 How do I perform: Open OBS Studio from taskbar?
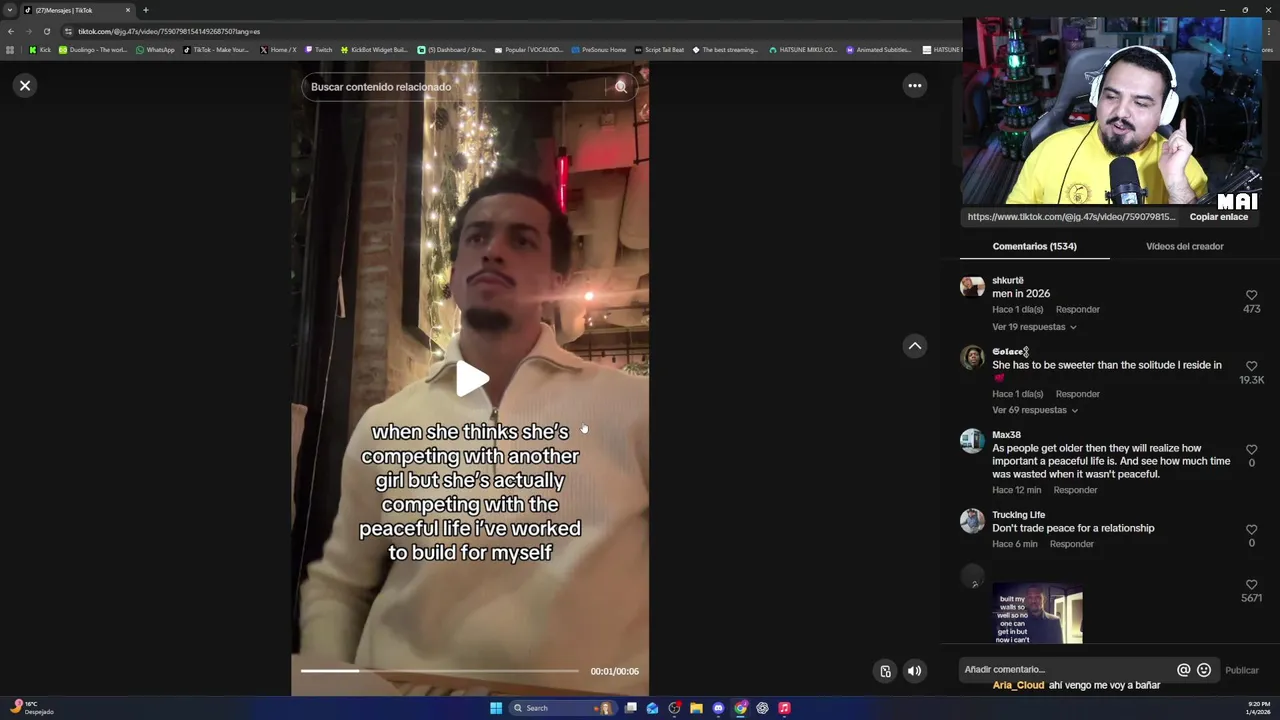(x=674, y=708)
